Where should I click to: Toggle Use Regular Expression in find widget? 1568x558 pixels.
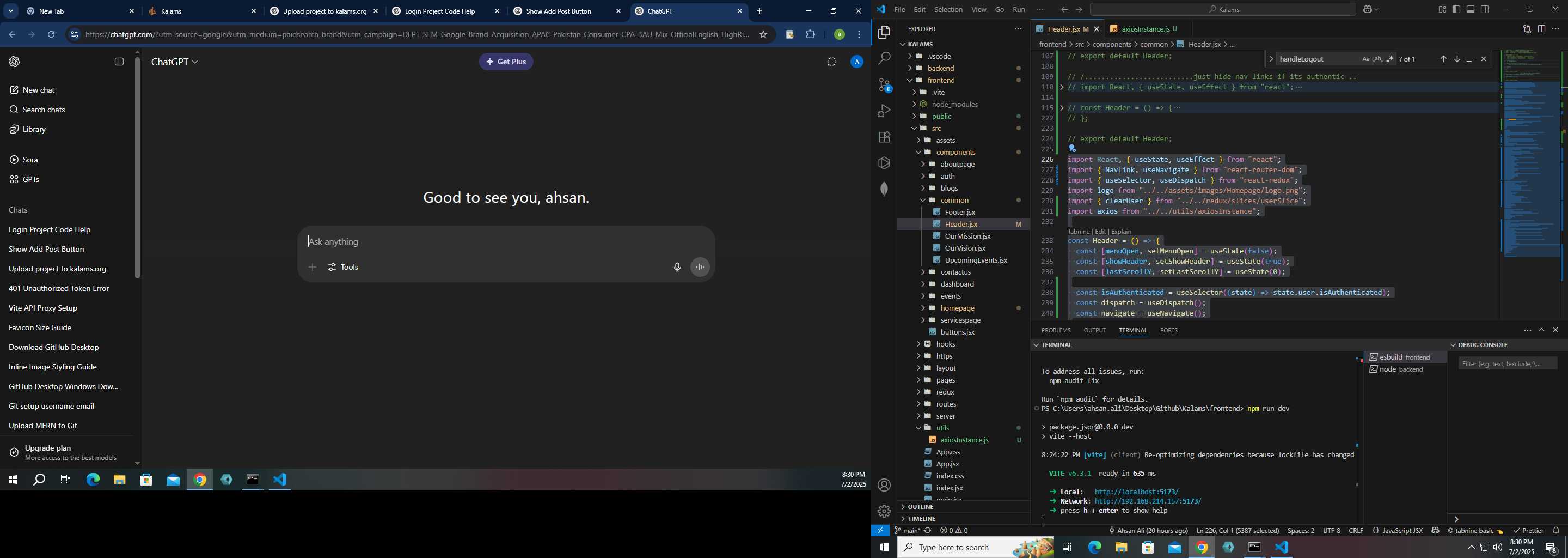[x=1389, y=59]
